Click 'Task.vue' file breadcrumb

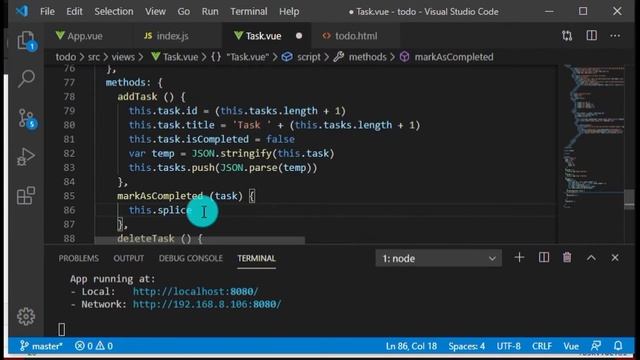(x=175, y=57)
